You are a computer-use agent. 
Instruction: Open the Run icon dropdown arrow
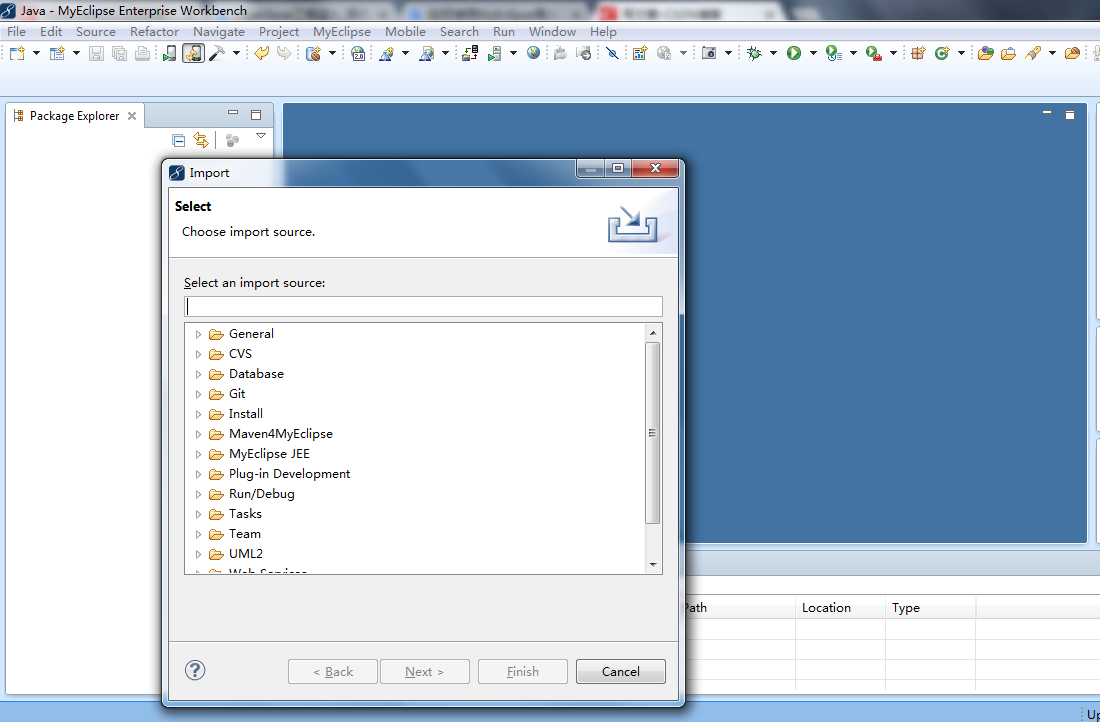[x=813, y=53]
